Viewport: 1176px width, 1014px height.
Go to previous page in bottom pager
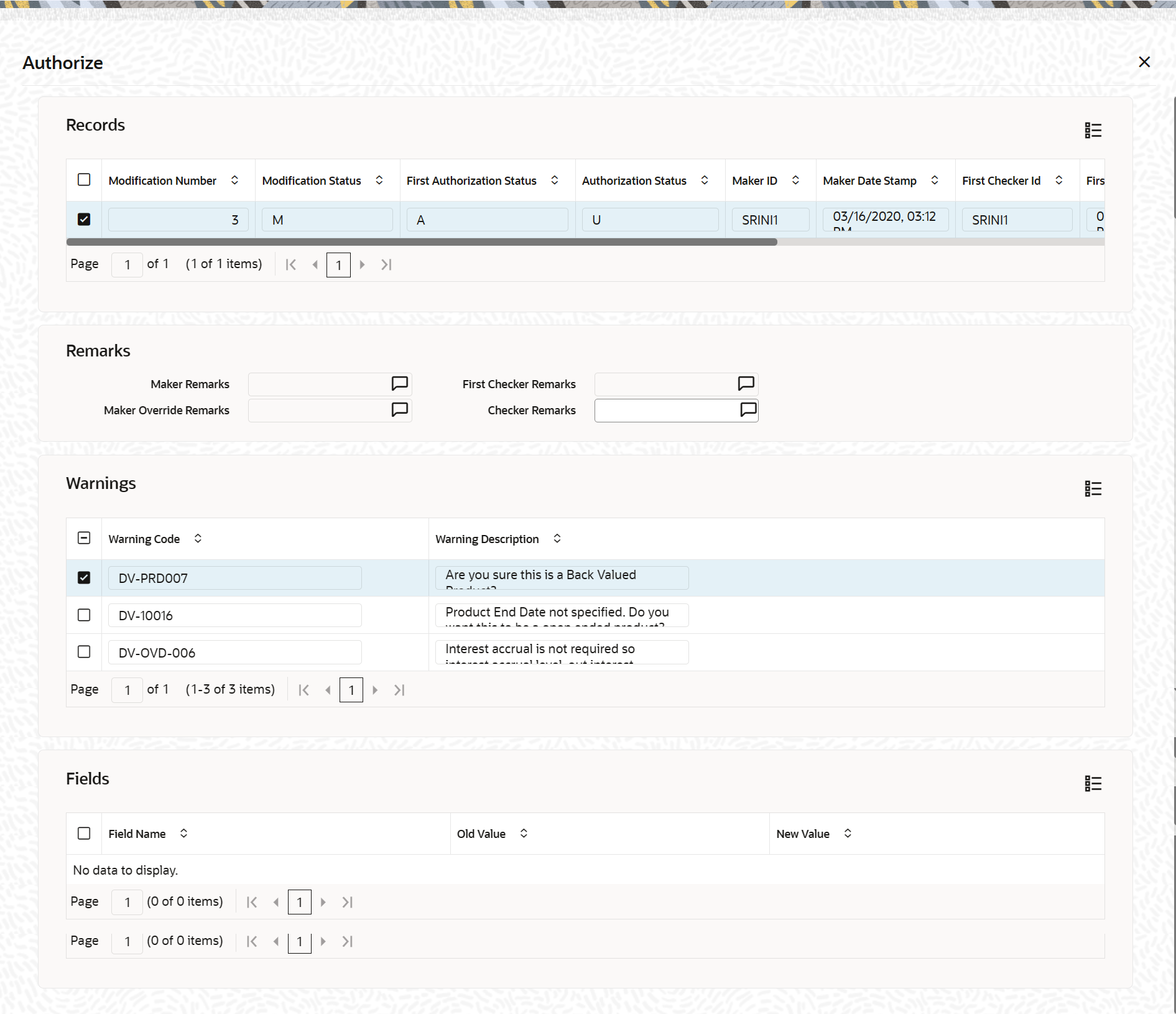click(x=277, y=941)
